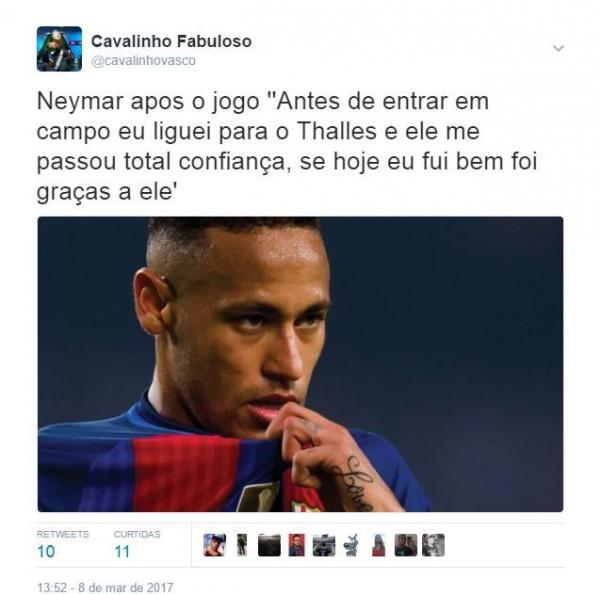Open the dark blank third liker avatar

pos(269,545)
